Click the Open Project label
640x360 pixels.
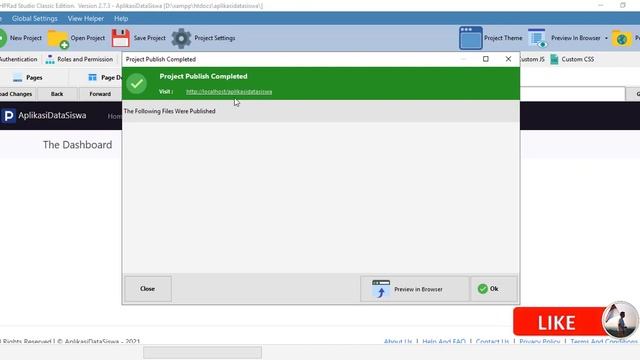click(88, 38)
